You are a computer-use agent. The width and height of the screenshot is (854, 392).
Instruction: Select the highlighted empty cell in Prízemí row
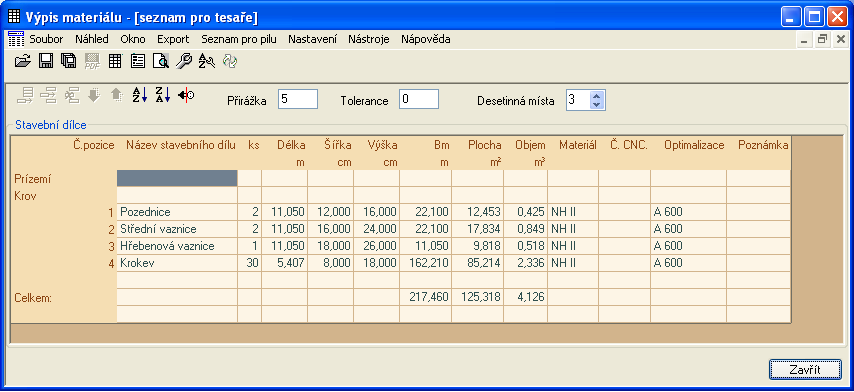[x=177, y=178]
